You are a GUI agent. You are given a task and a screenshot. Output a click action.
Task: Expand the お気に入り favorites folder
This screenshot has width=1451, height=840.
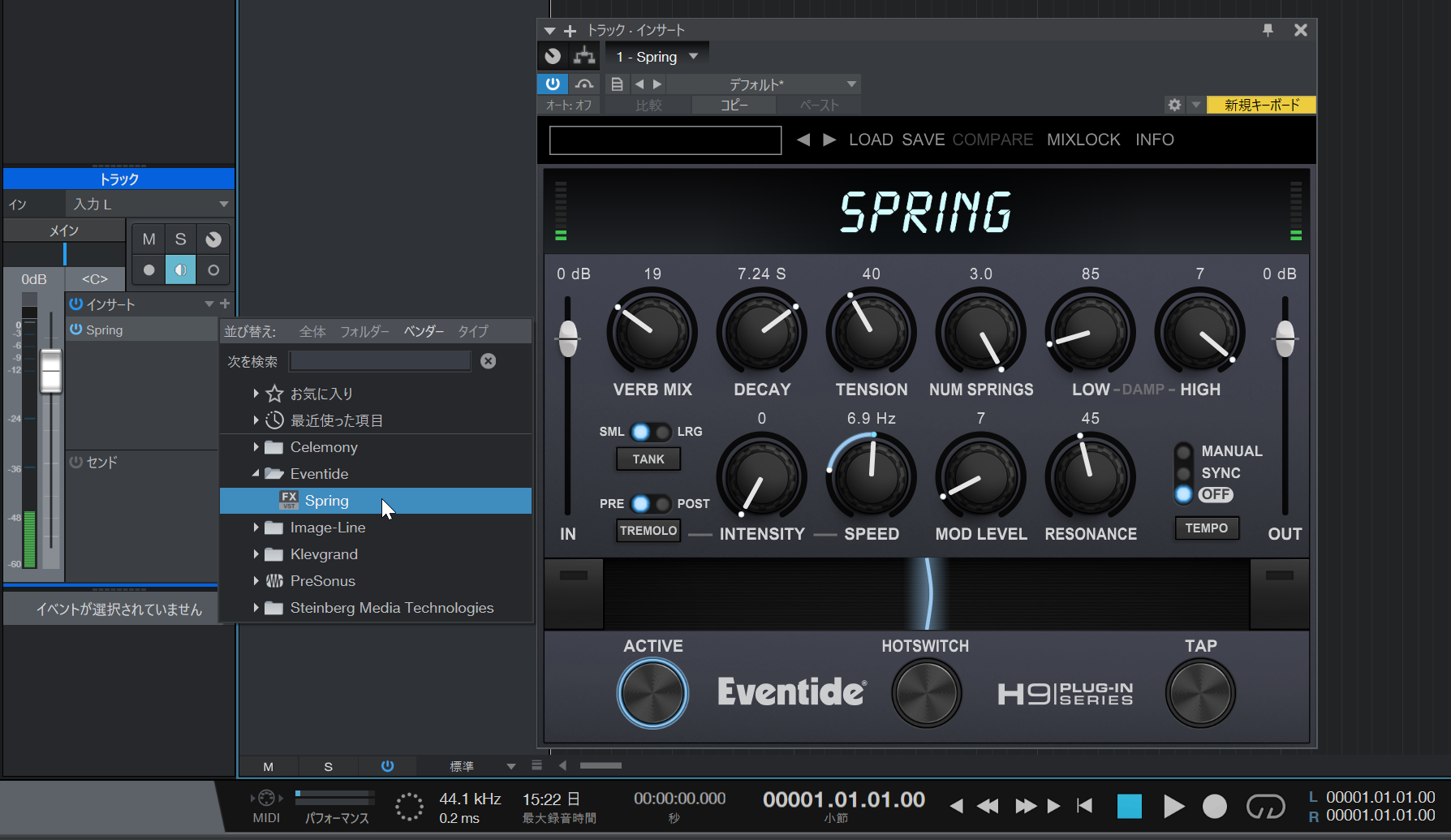click(256, 394)
